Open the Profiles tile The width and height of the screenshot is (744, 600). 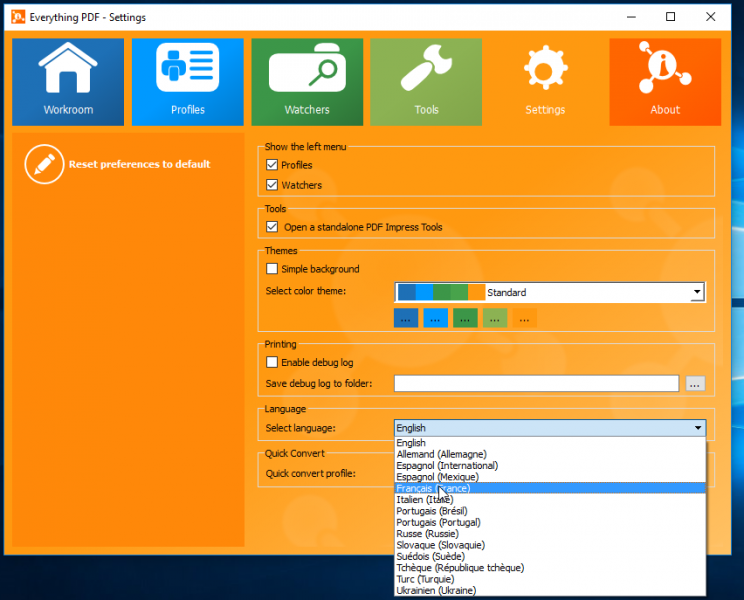[187, 82]
